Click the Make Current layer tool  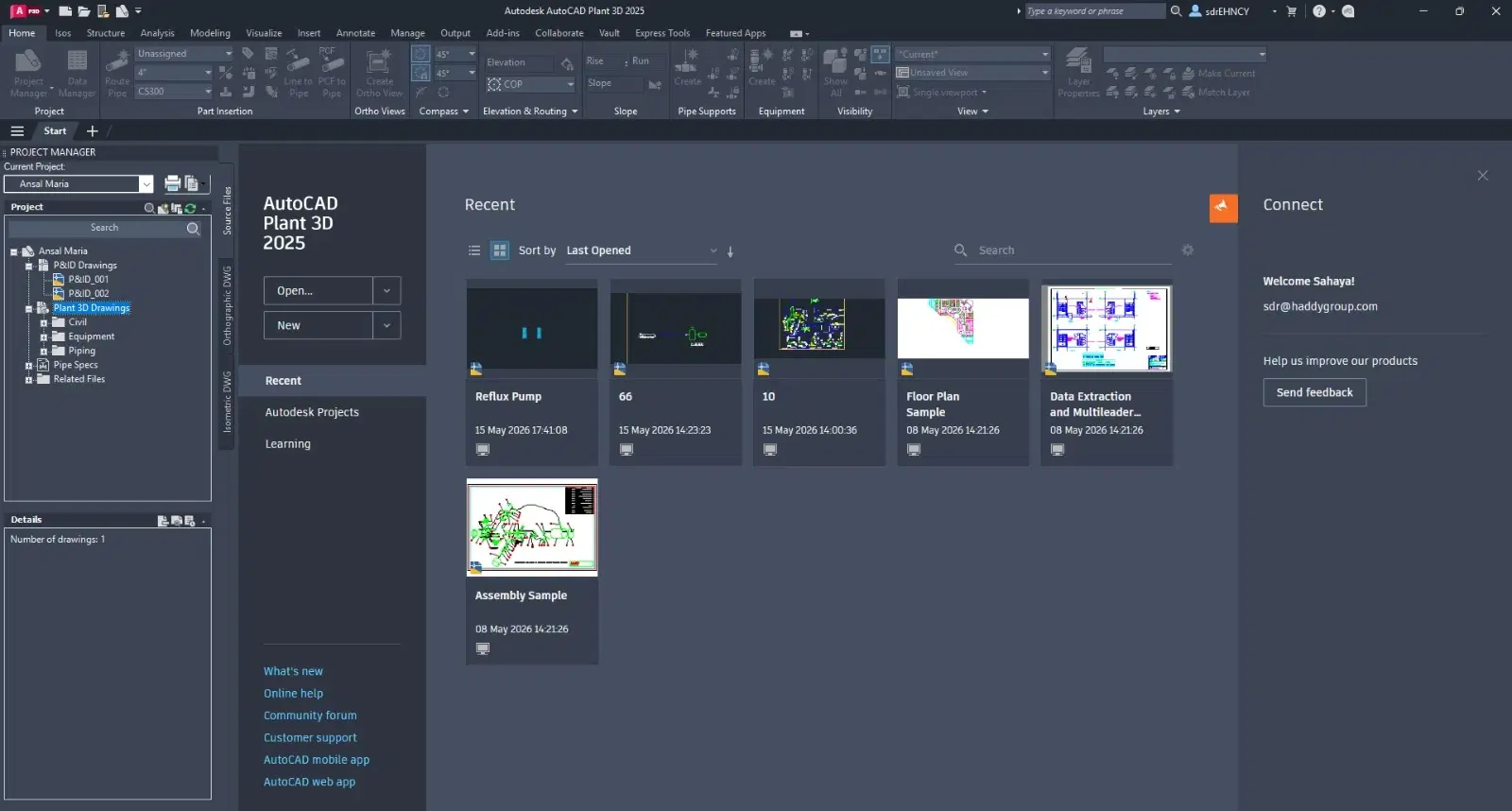[x=1218, y=73]
